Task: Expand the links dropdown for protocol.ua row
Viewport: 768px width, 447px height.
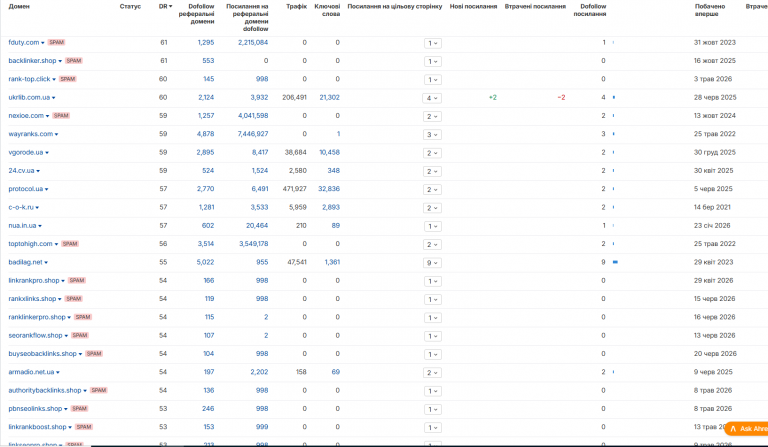Action: tap(432, 189)
